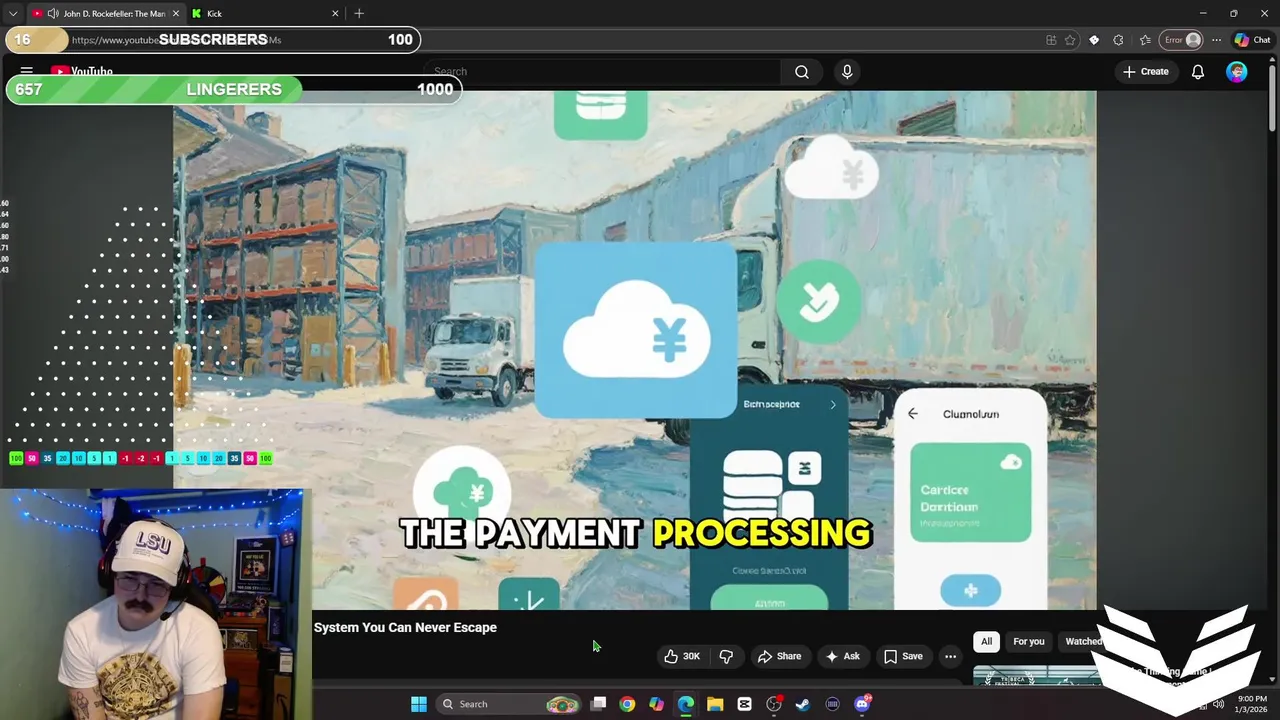Close the Kick tab
Image resolution: width=1280 pixels, height=720 pixels.
tap(334, 14)
